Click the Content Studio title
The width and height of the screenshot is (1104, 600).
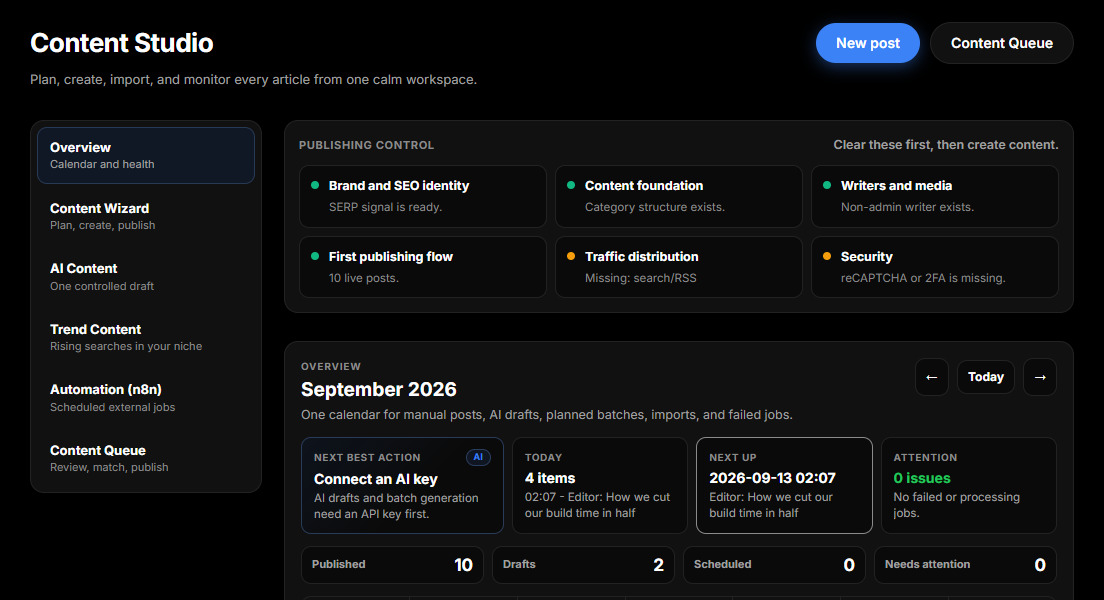(x=122, y=43)
